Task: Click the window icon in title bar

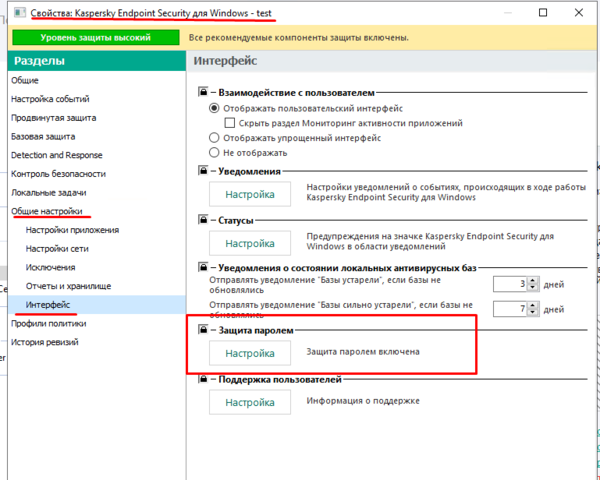Action: pos(20,13)
